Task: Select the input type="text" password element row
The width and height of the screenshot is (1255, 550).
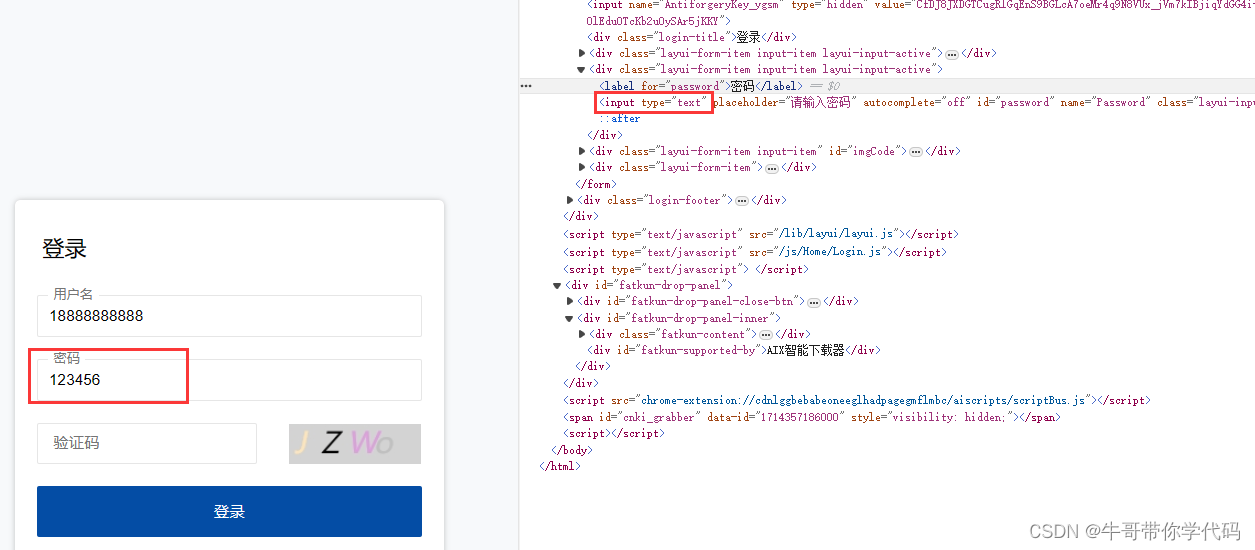Action: pyautogui.click(x=886, y=102)
